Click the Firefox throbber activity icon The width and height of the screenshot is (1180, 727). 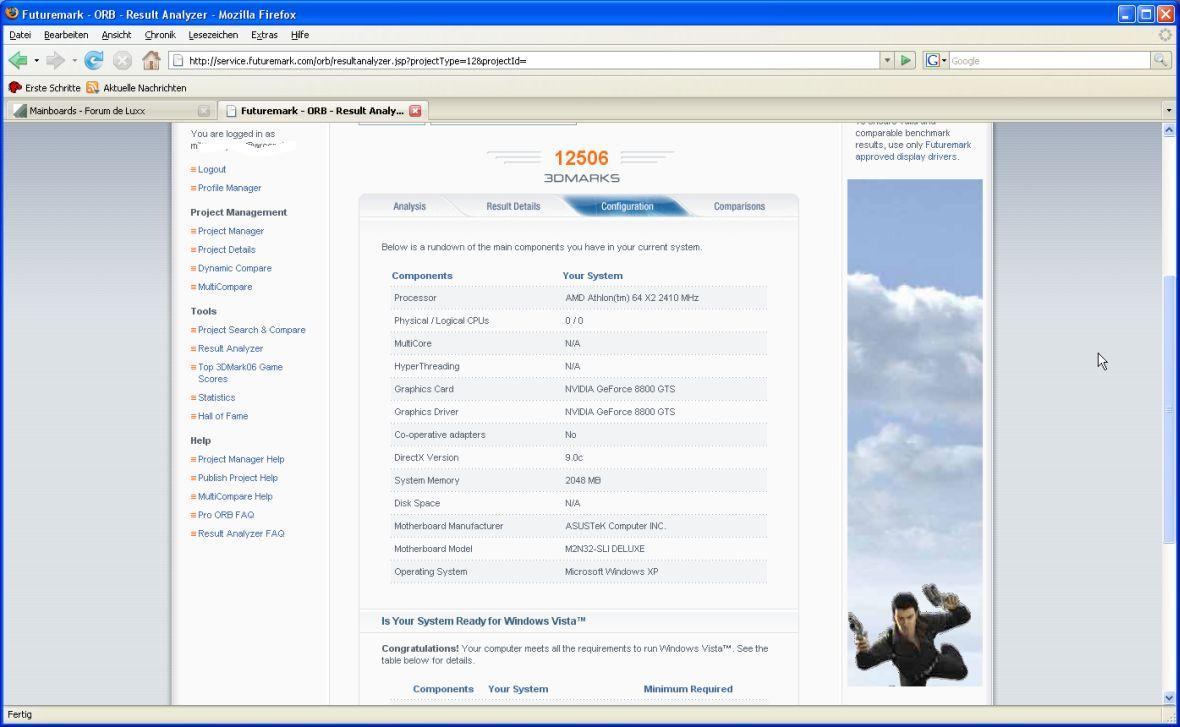(x=1165, y=35)
